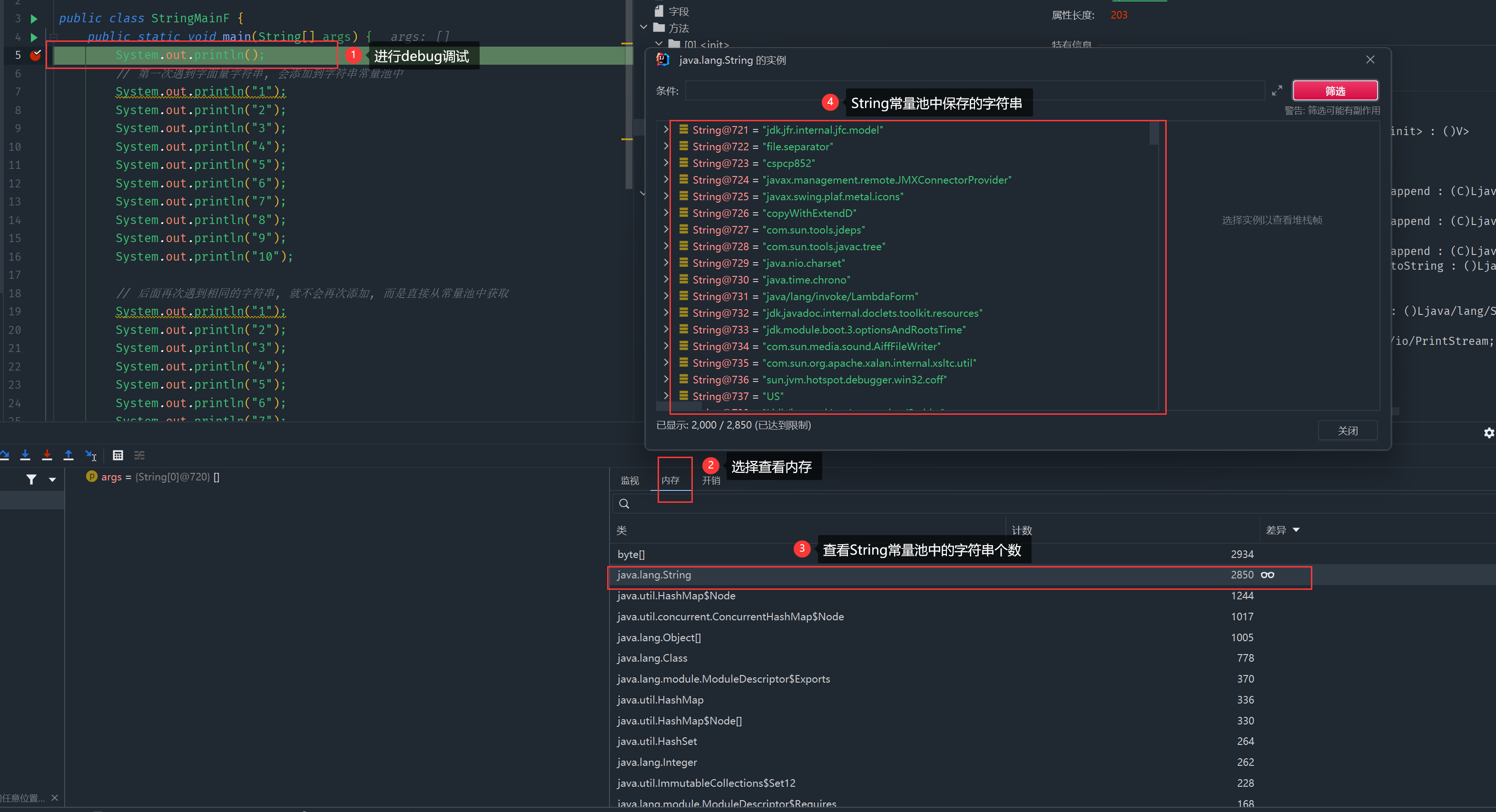Open the debugger settings gear icon
The image size is (1496, 812).
click(x=1488, y=433)
